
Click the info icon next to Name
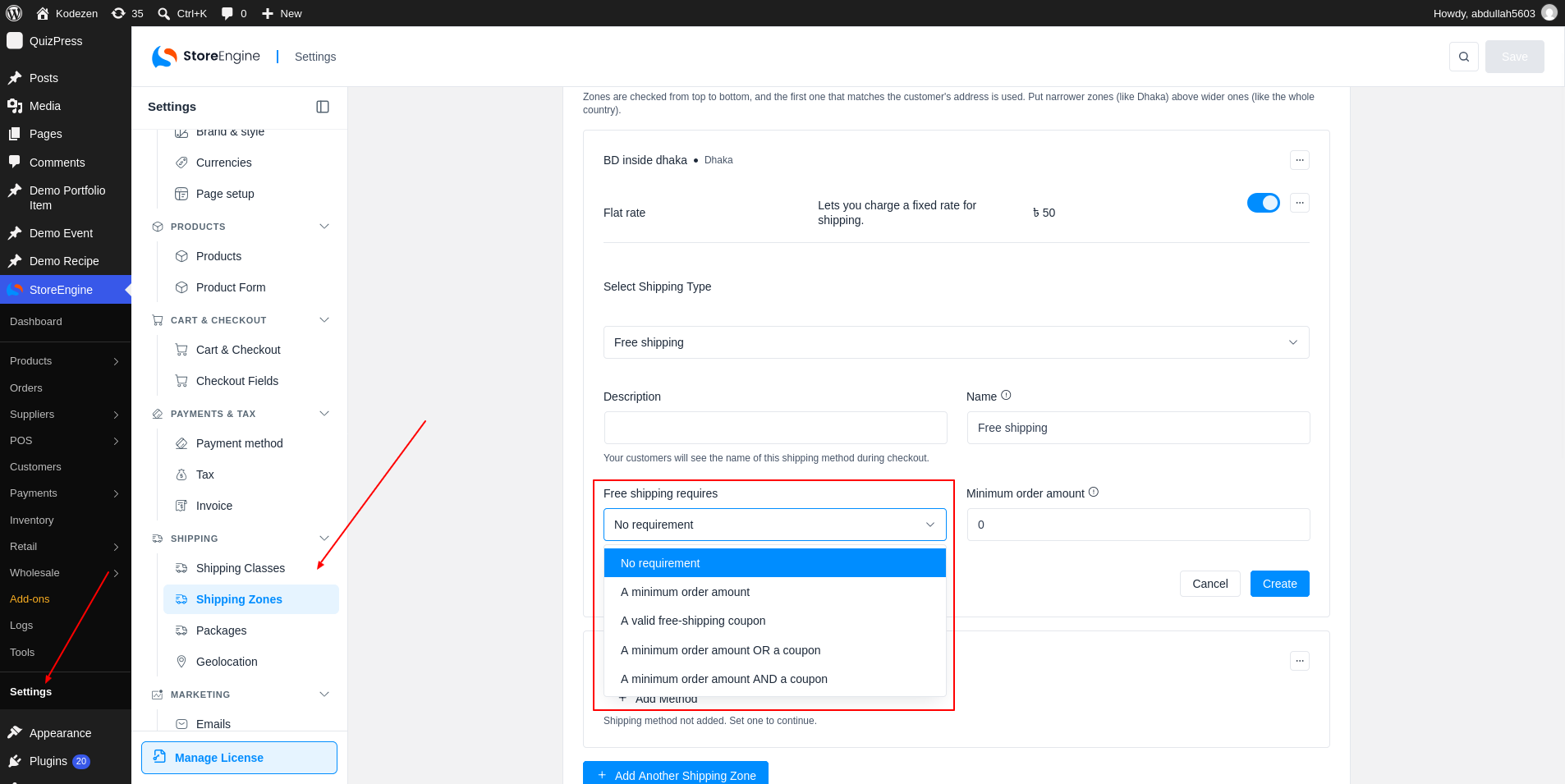coord(1006,396)
